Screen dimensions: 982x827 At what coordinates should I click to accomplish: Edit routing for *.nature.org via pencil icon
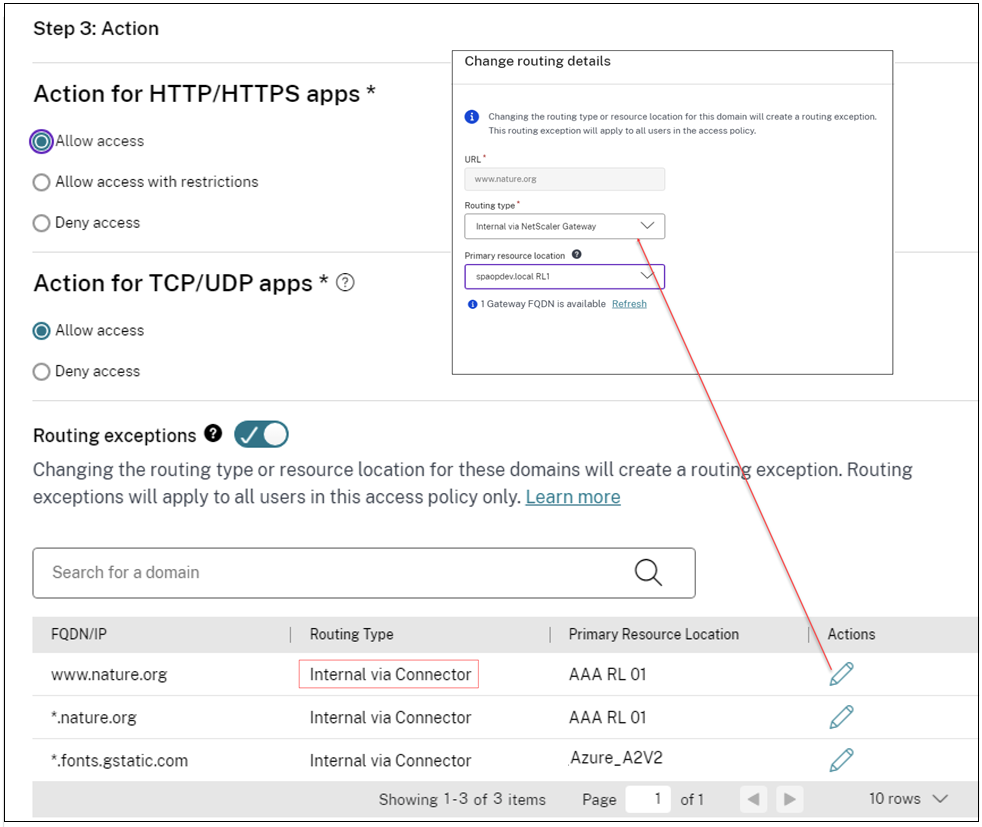[841, 716]
